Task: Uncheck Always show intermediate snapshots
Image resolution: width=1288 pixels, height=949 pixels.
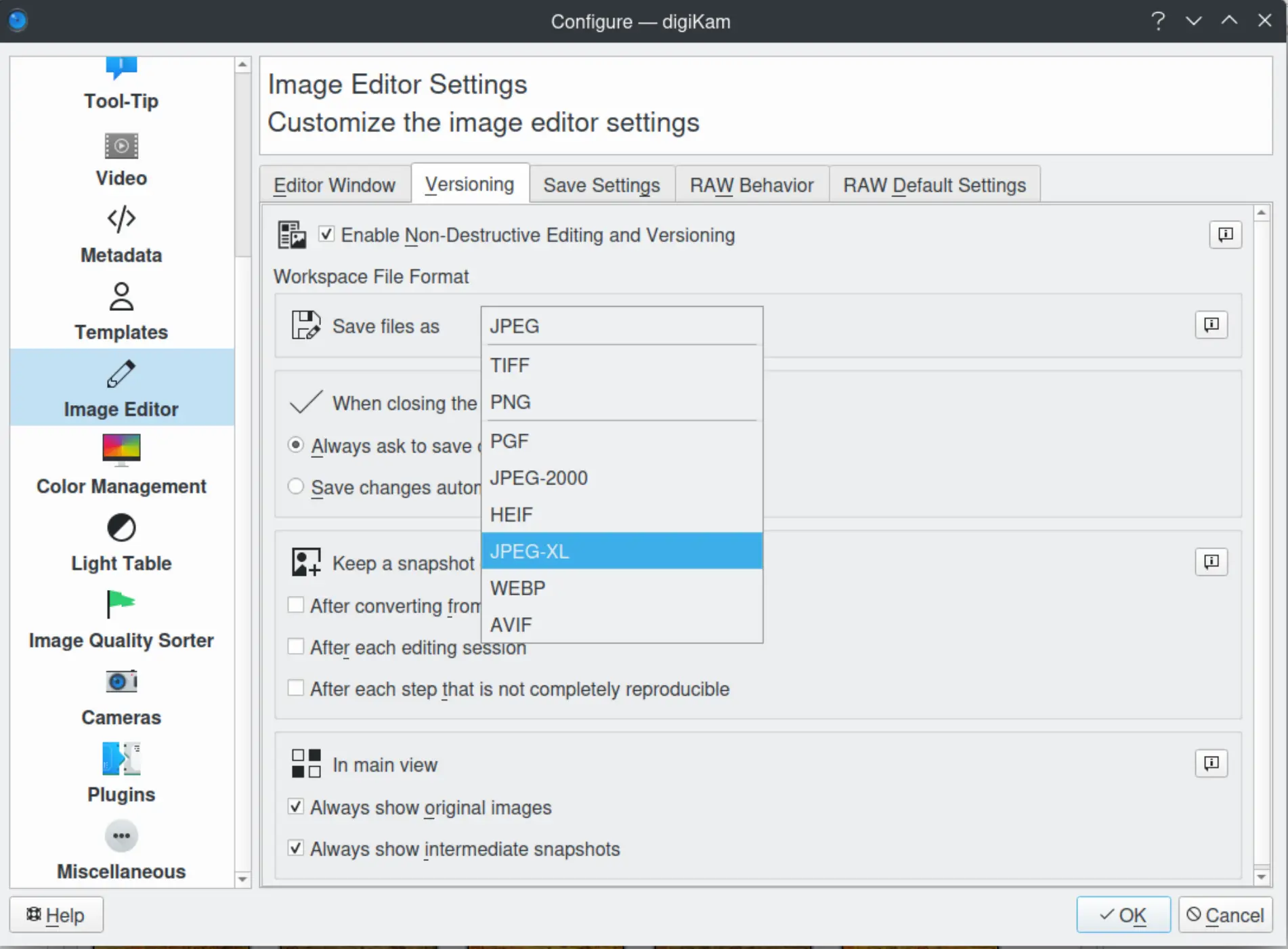Action: tap(295, 849)
